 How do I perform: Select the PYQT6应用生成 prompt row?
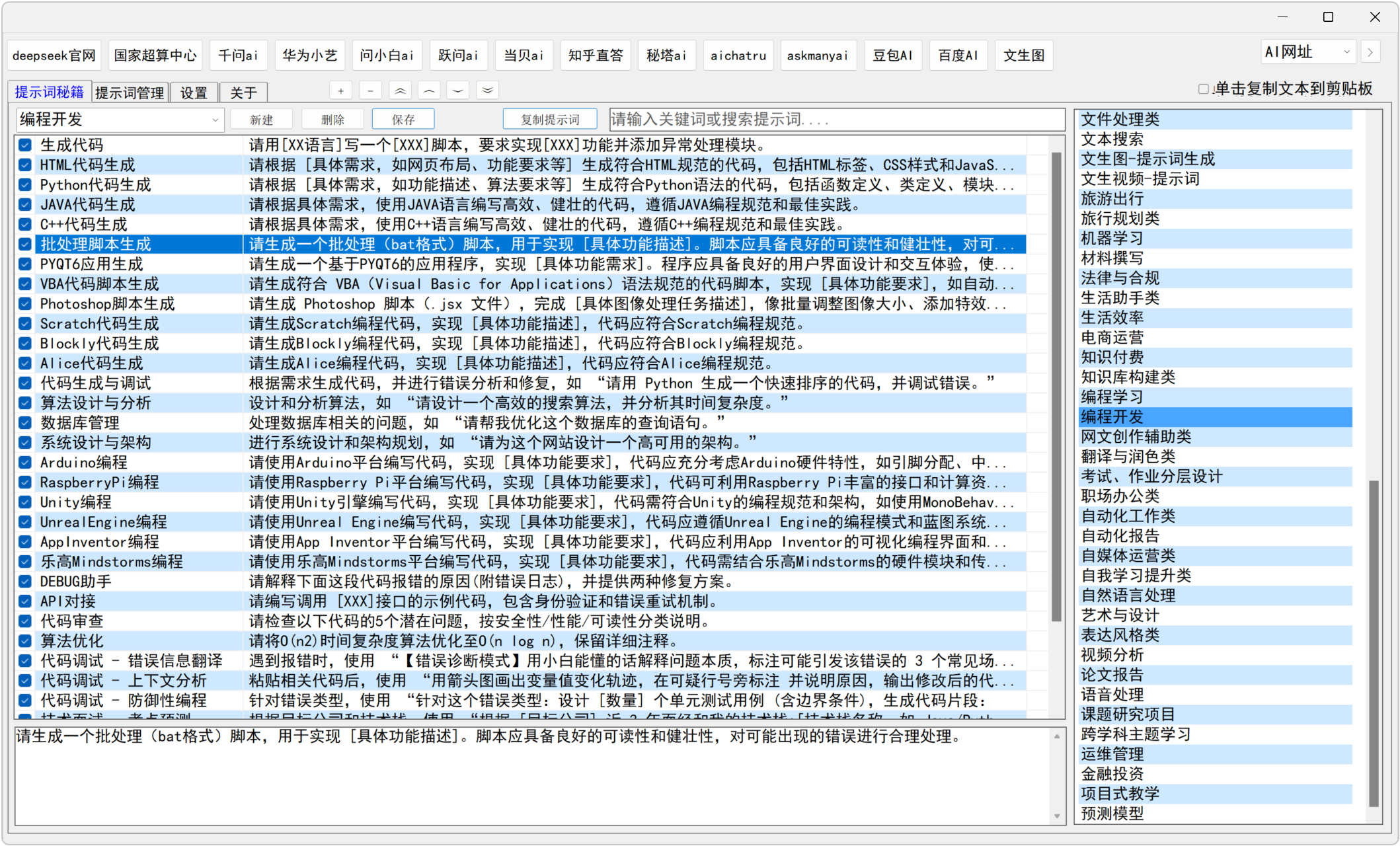pyautogui.click(x=522, y=264)
